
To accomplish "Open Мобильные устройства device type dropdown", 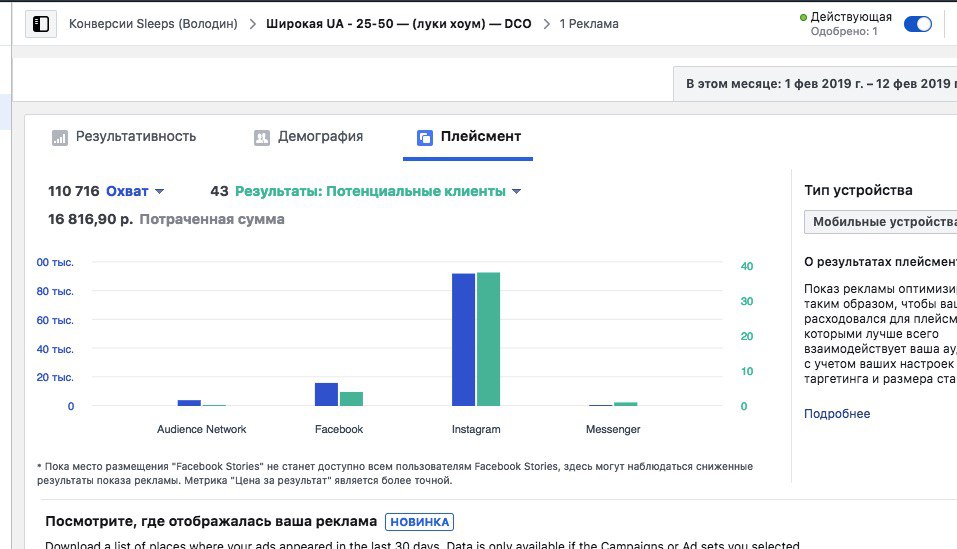I will pos(880,222).
